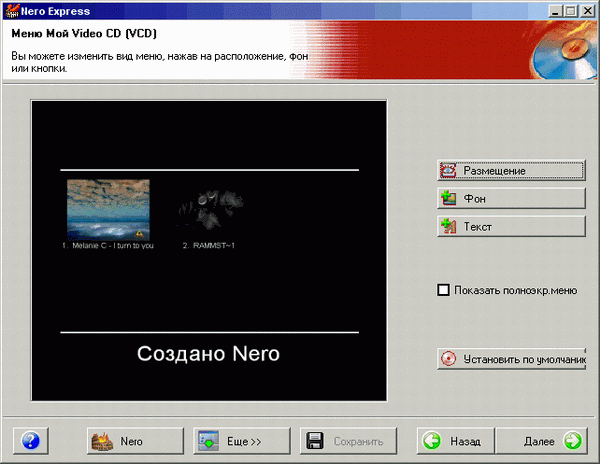This screenshot has width=600, height=464.
Task: Open help with the question mark icon
Action: pos(31,441)
